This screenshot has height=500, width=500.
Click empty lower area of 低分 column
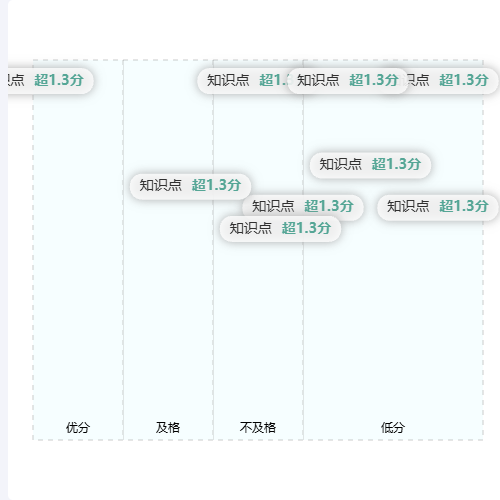(x=393, y=317)
